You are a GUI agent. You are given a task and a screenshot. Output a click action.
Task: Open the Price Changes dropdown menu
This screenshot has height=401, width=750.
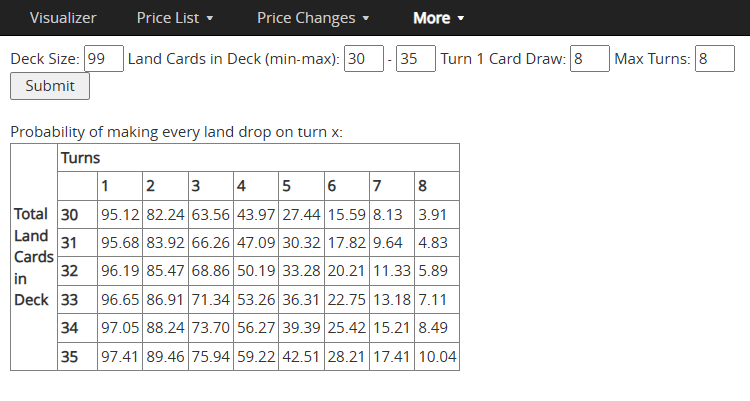(x=313, y=18)
